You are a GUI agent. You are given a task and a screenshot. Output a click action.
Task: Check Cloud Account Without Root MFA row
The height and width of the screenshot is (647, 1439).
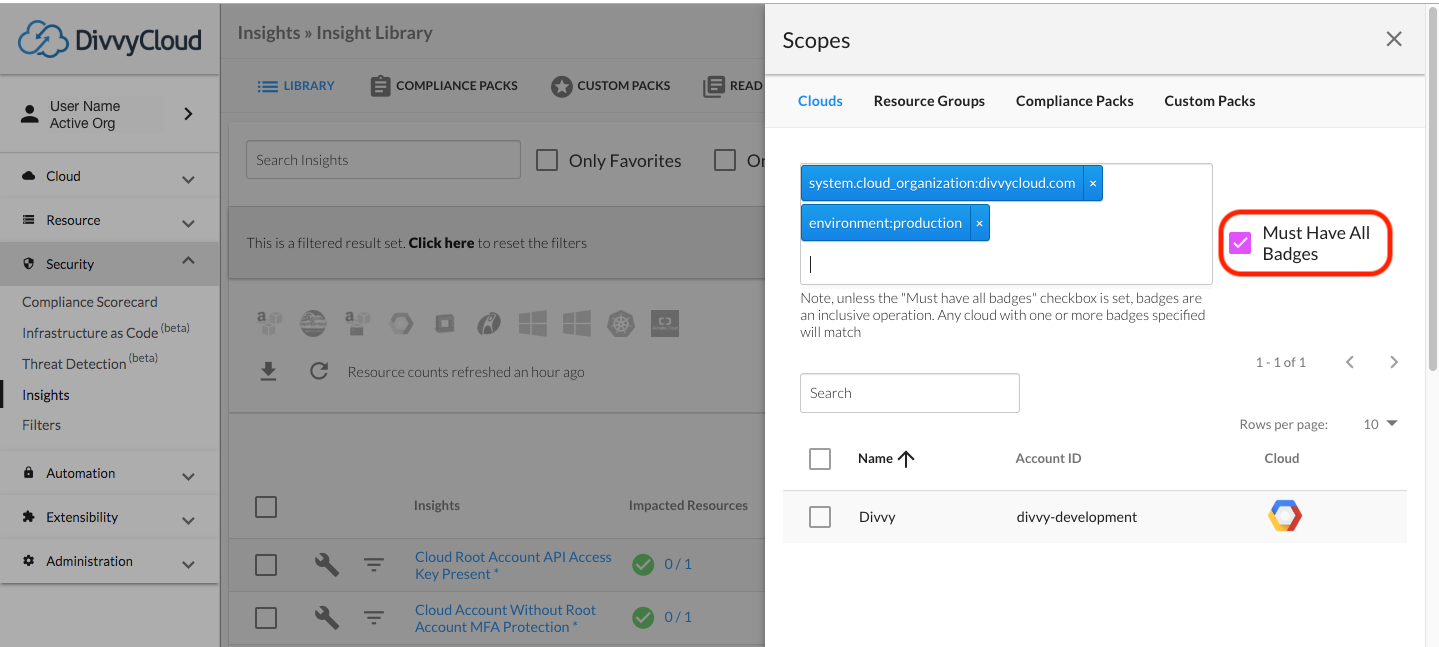(266, 618)
